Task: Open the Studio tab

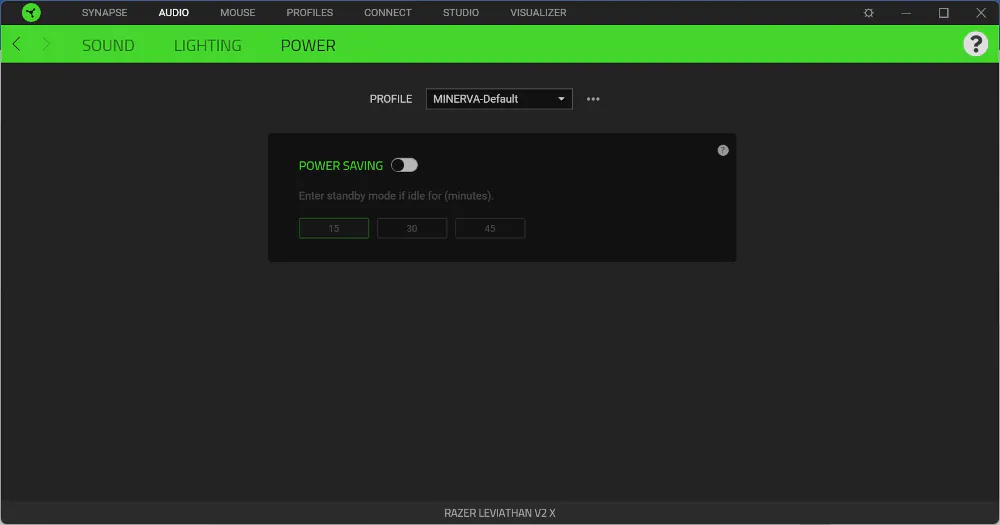Action: (461, 13)
